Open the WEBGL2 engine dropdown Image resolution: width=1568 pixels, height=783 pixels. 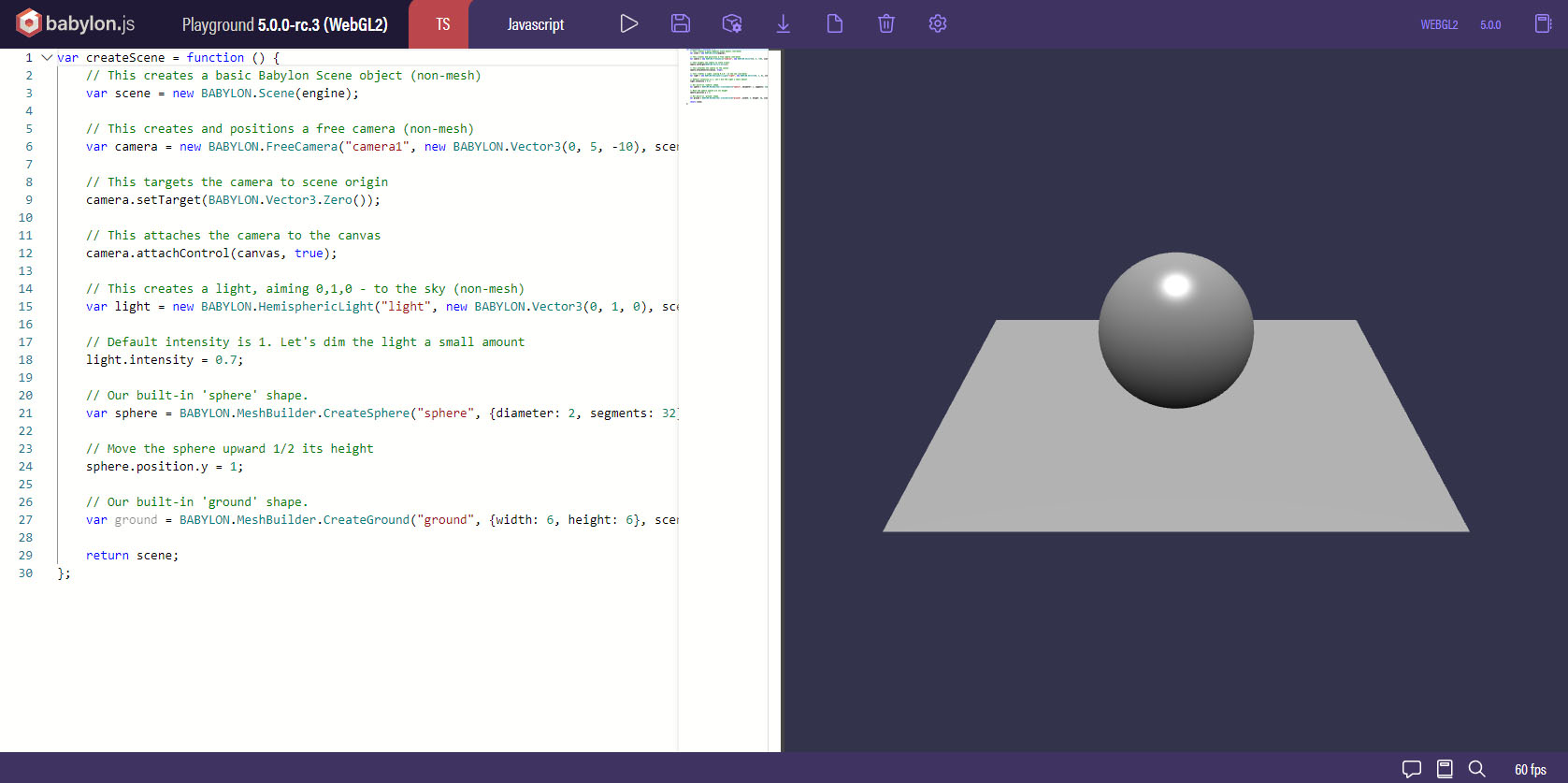[x=1439, y=24]
